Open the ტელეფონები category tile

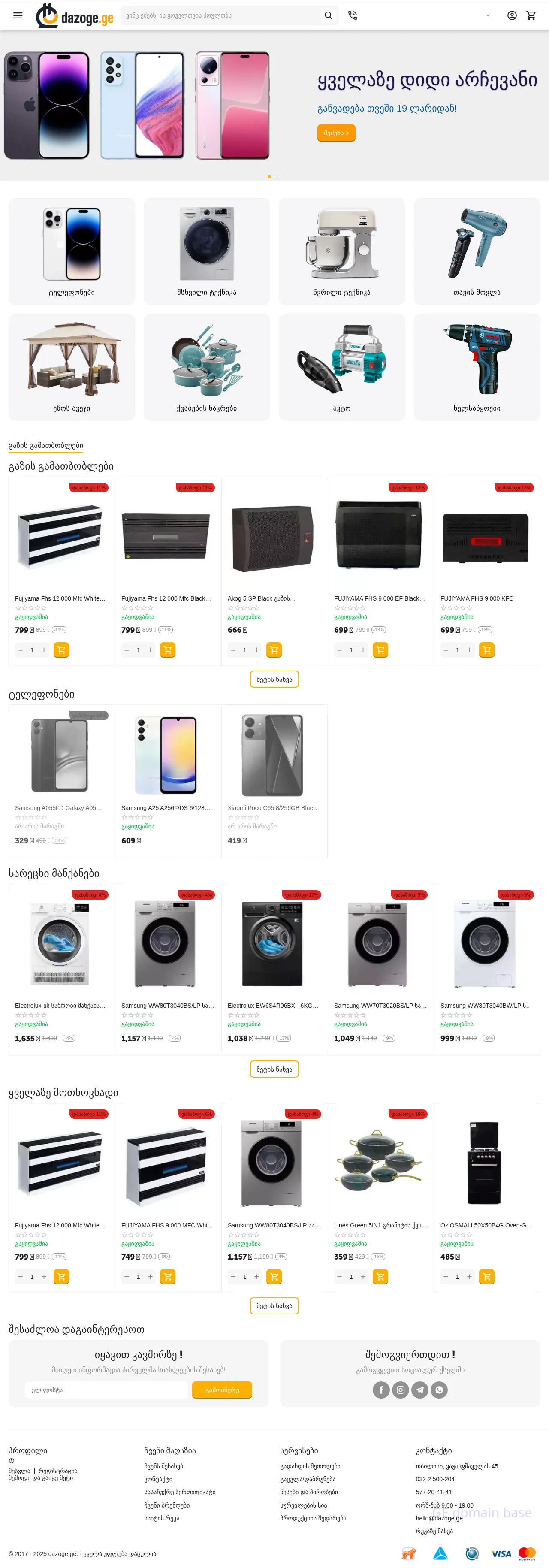point(72,251)
